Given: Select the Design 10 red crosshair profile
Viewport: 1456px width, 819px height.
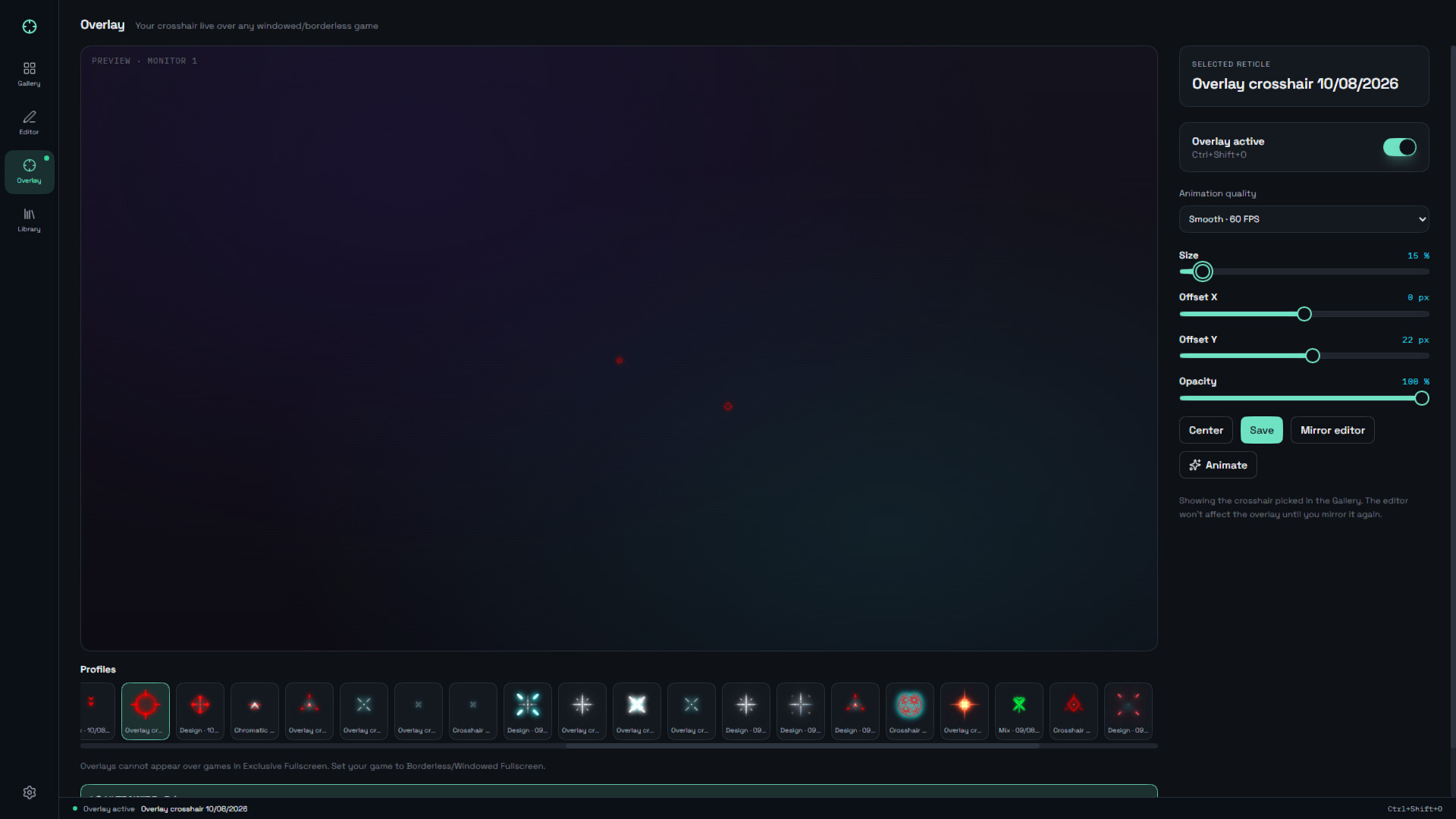Looking at the screenshot, I should tap(199, 711).
